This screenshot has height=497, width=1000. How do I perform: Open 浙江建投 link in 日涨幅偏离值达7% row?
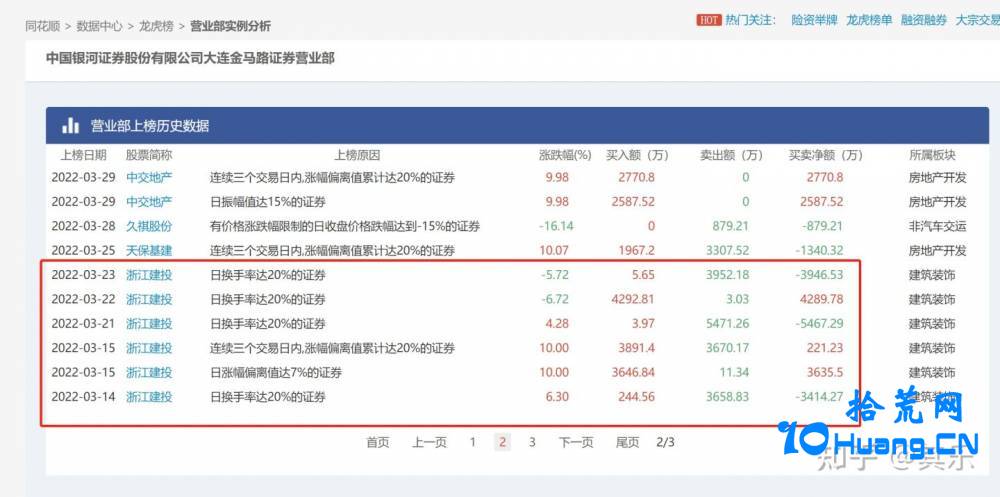pyautogui.click(x=149, y=373)
